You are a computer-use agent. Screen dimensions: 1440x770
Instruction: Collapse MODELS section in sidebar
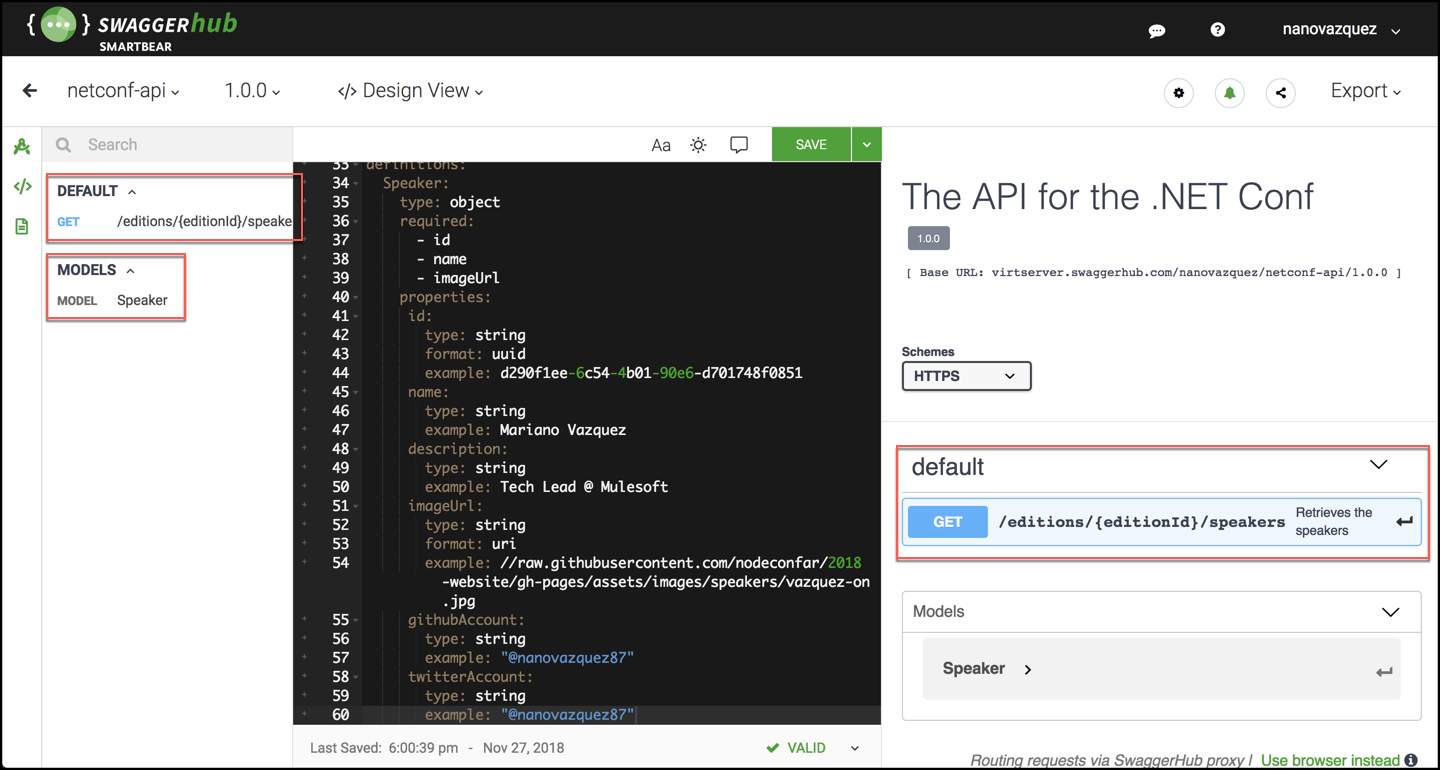pyautogui.click(x=130, y=270)
